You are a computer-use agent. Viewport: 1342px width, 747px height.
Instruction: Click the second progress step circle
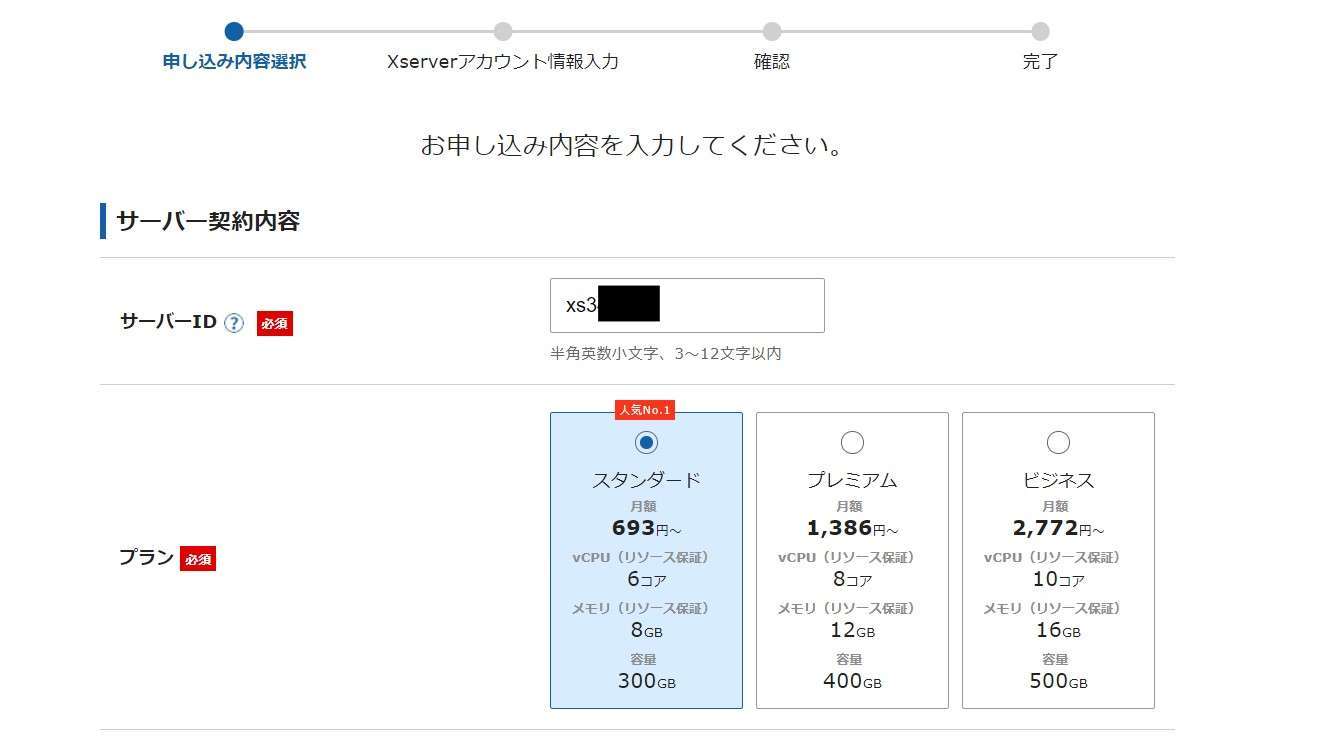click(503, 31)
